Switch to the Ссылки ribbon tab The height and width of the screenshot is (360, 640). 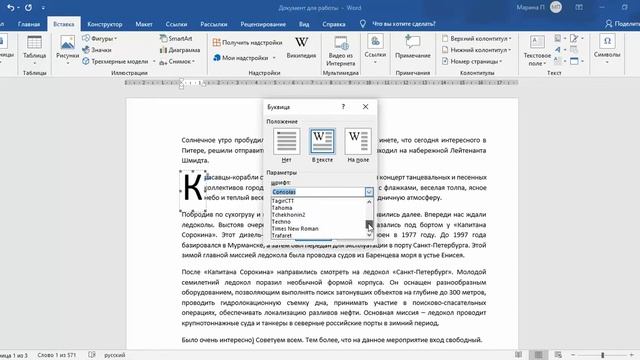coord(176,24)
